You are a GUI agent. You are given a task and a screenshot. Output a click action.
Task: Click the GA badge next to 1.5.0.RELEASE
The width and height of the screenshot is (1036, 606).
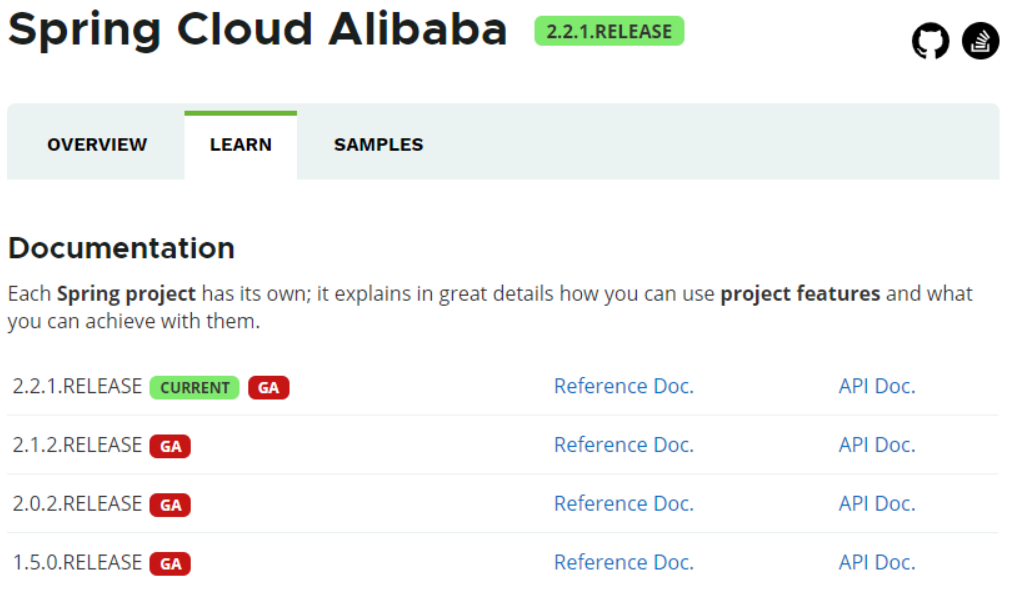coord(170,564)
